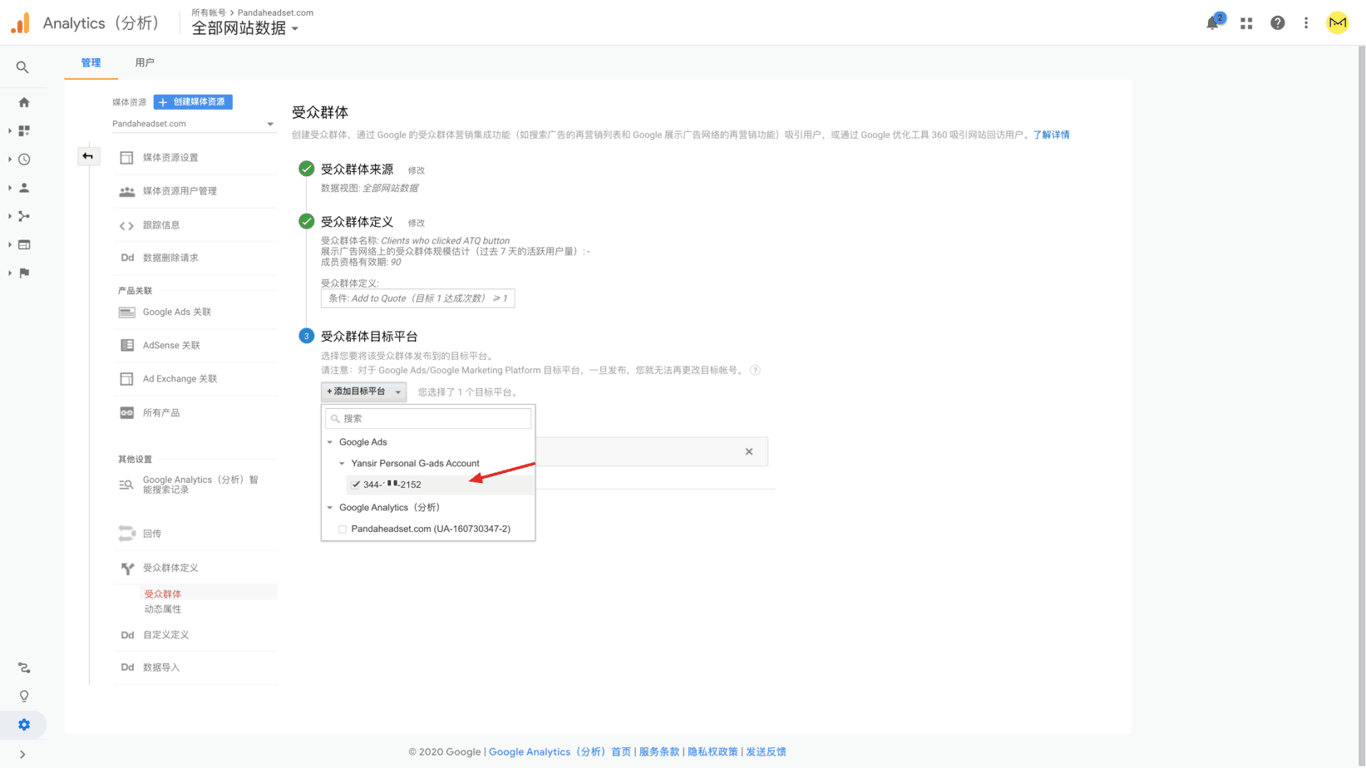Click the search icon in left sidebar

[x=22, y=68]
